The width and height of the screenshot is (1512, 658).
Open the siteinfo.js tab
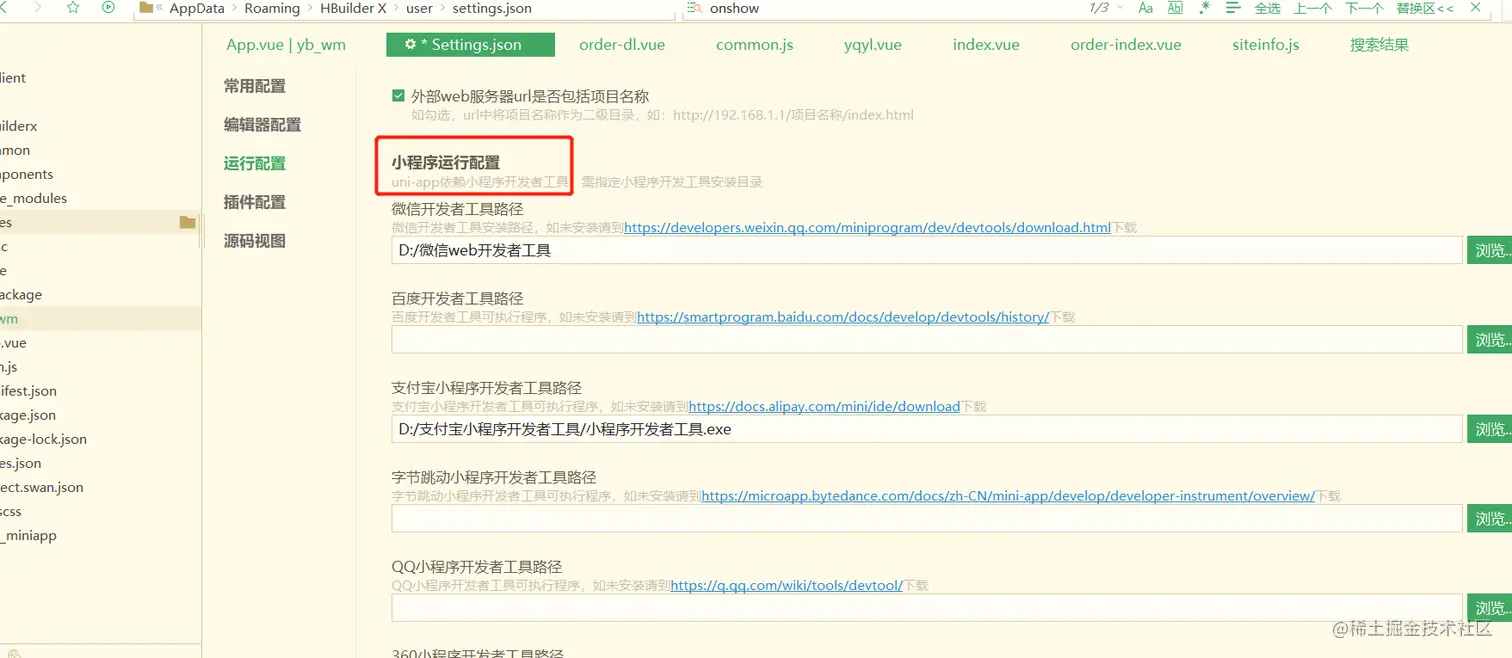coord(1266,45)
